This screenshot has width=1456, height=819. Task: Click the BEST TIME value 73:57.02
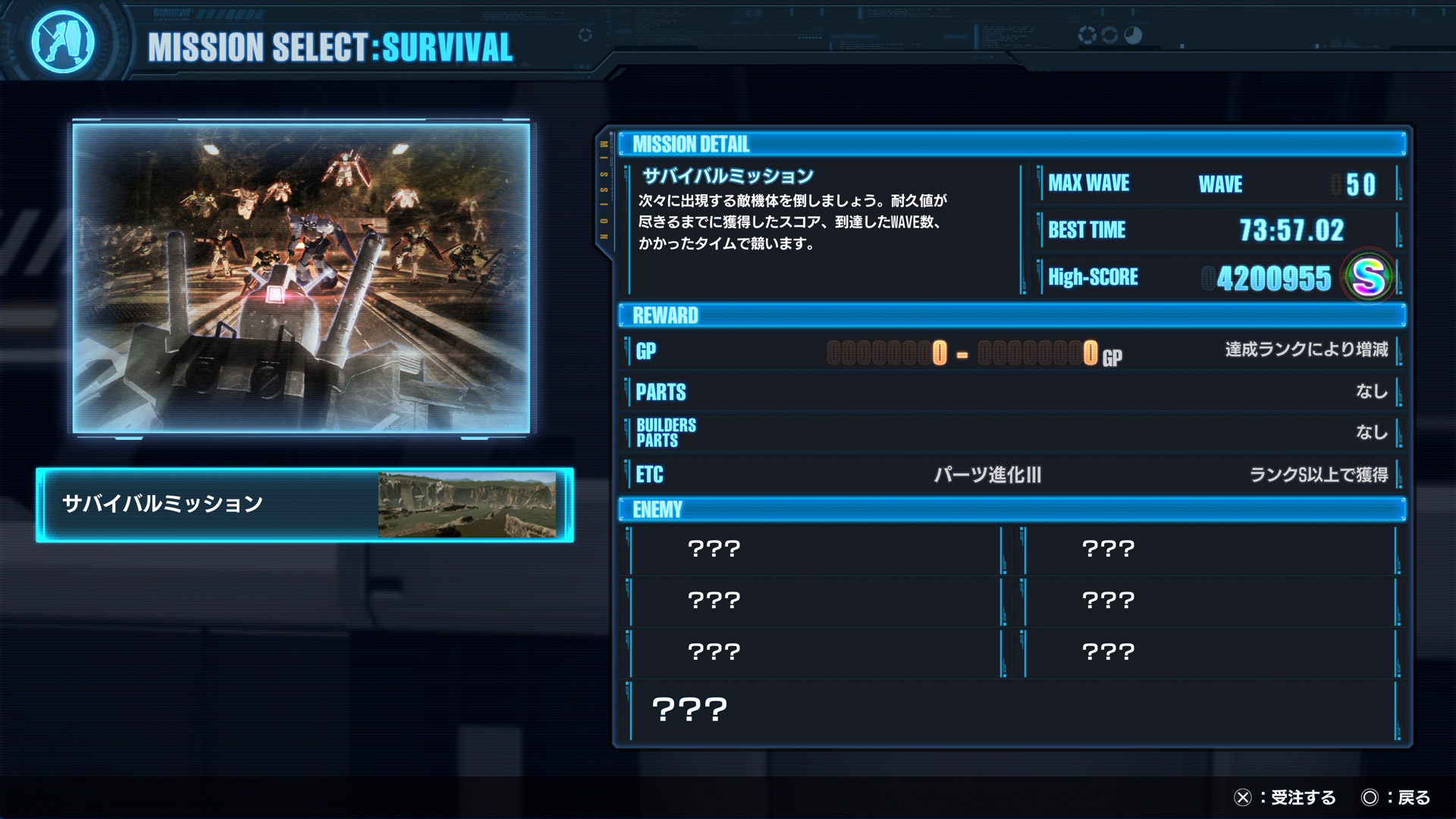click(1291, 230)
